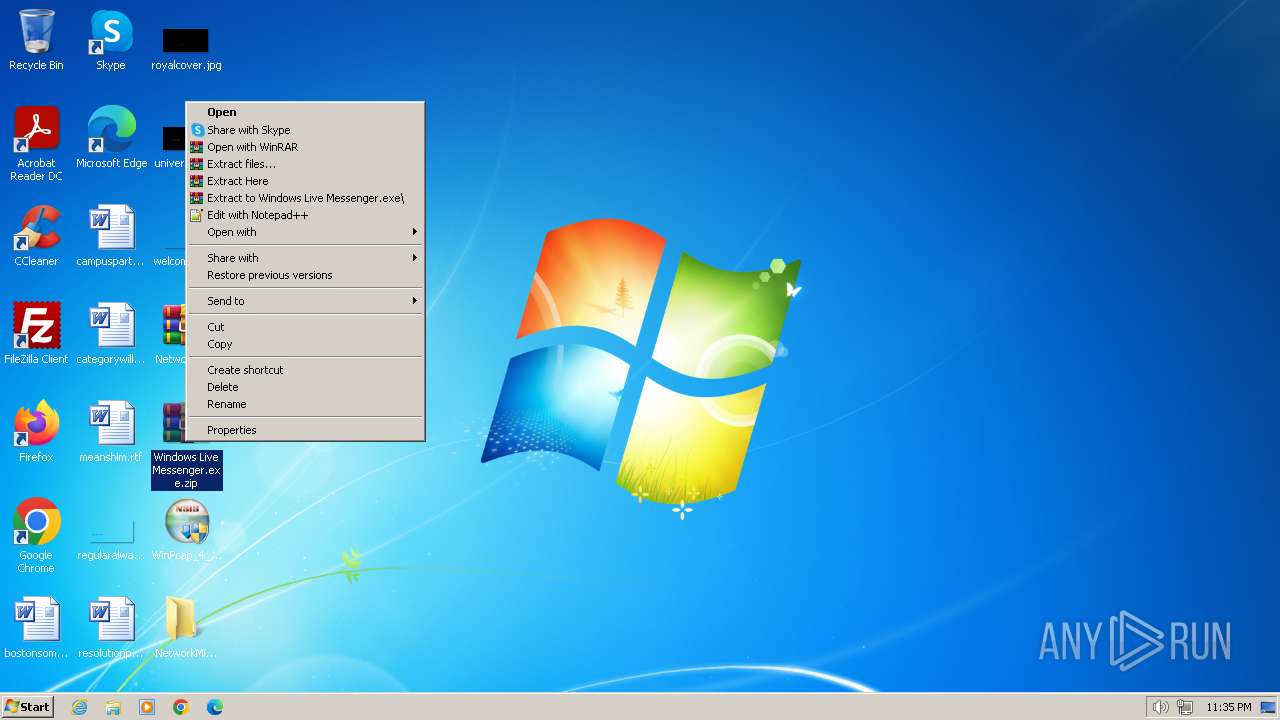The image size is (1280, 720).
Task: Choose Create shortcut
Action: coord(306,370)
